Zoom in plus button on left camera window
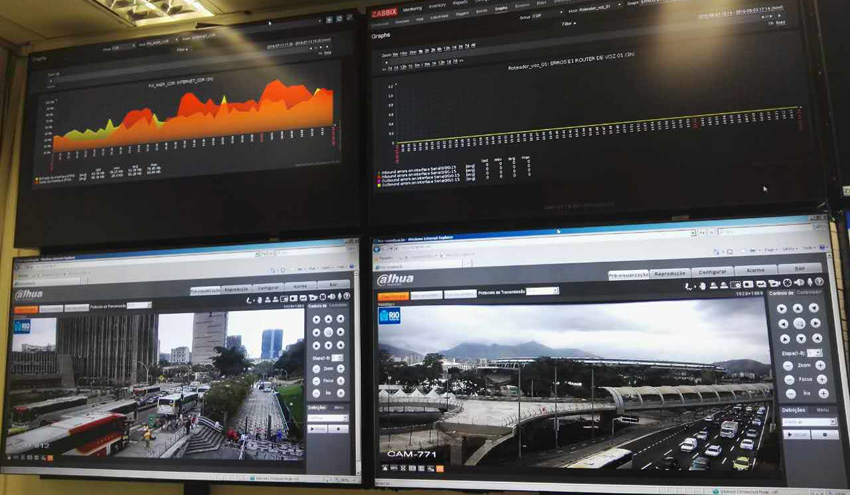 pos(341,369)
